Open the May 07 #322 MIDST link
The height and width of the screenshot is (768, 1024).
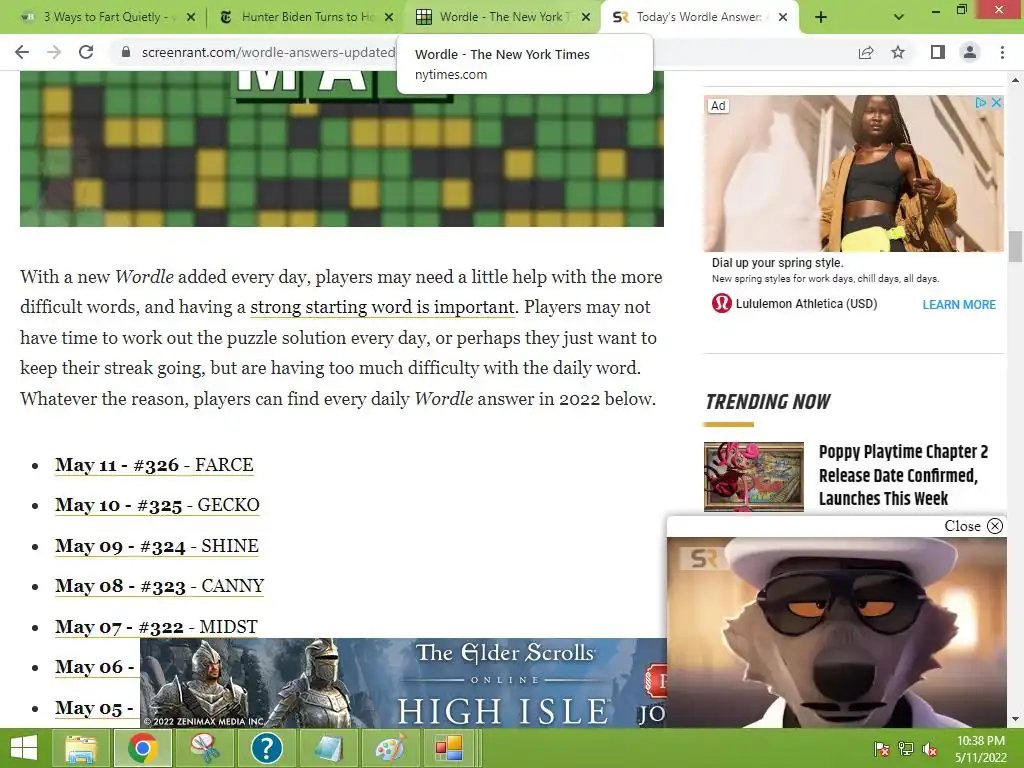[x=156, y=627]
